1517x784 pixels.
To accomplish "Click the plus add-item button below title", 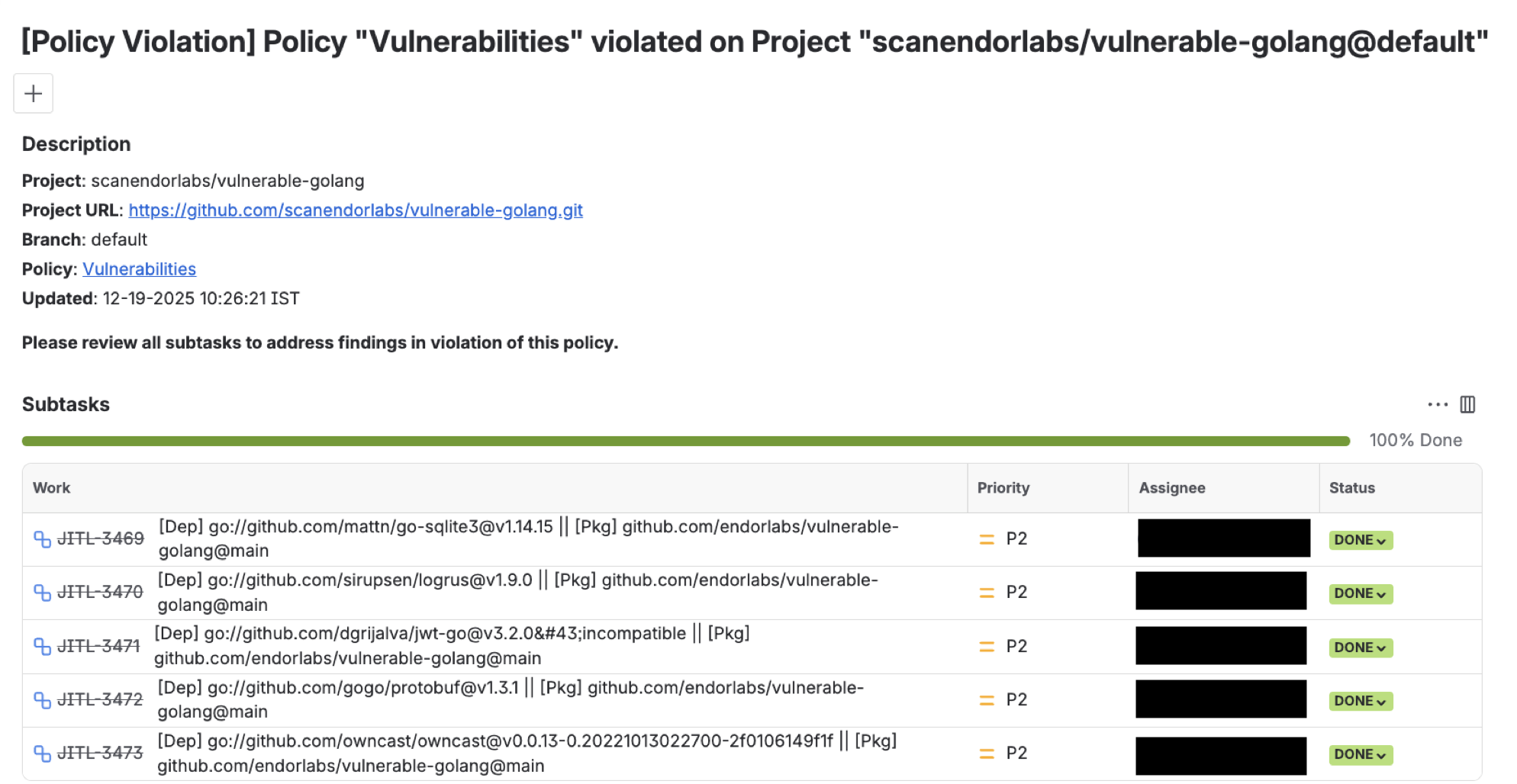I will coord(33,94).
